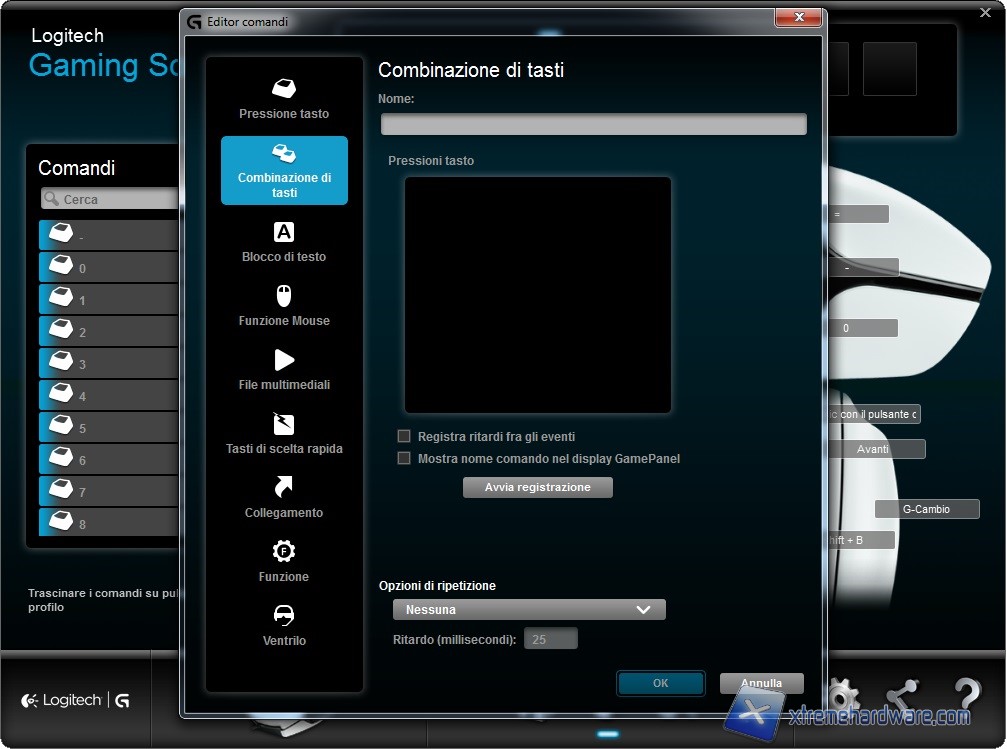
Task: Click inside the Pressioni tasto recording area
Action: [x=537, y=295]
